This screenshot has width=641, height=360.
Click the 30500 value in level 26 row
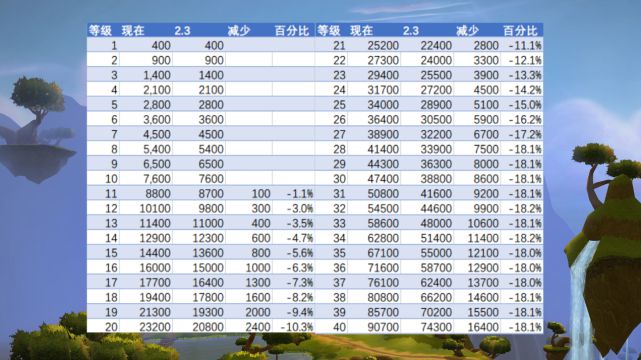[436, 119]
